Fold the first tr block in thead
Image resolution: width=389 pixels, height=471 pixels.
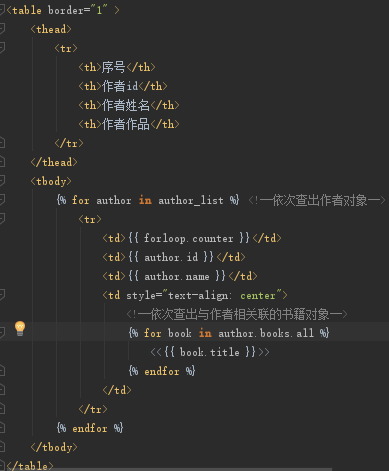point(2,48)
